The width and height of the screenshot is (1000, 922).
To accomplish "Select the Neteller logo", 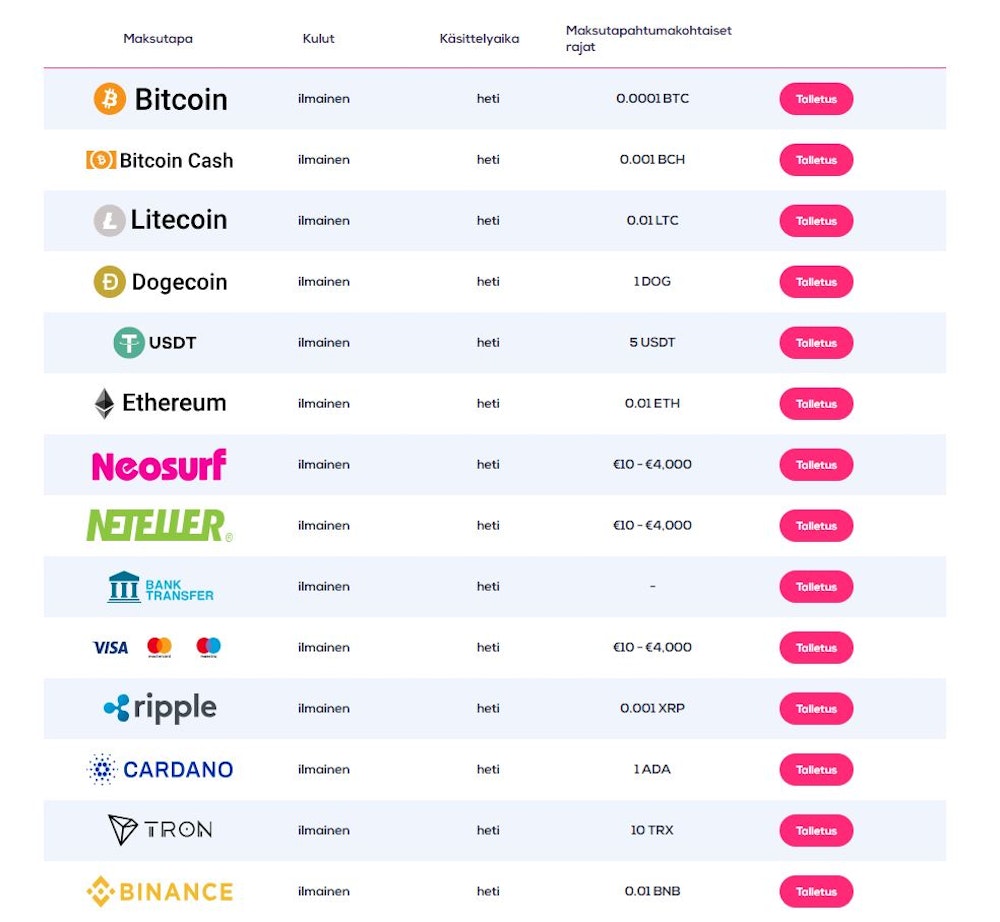I will [x=159, y=526].
